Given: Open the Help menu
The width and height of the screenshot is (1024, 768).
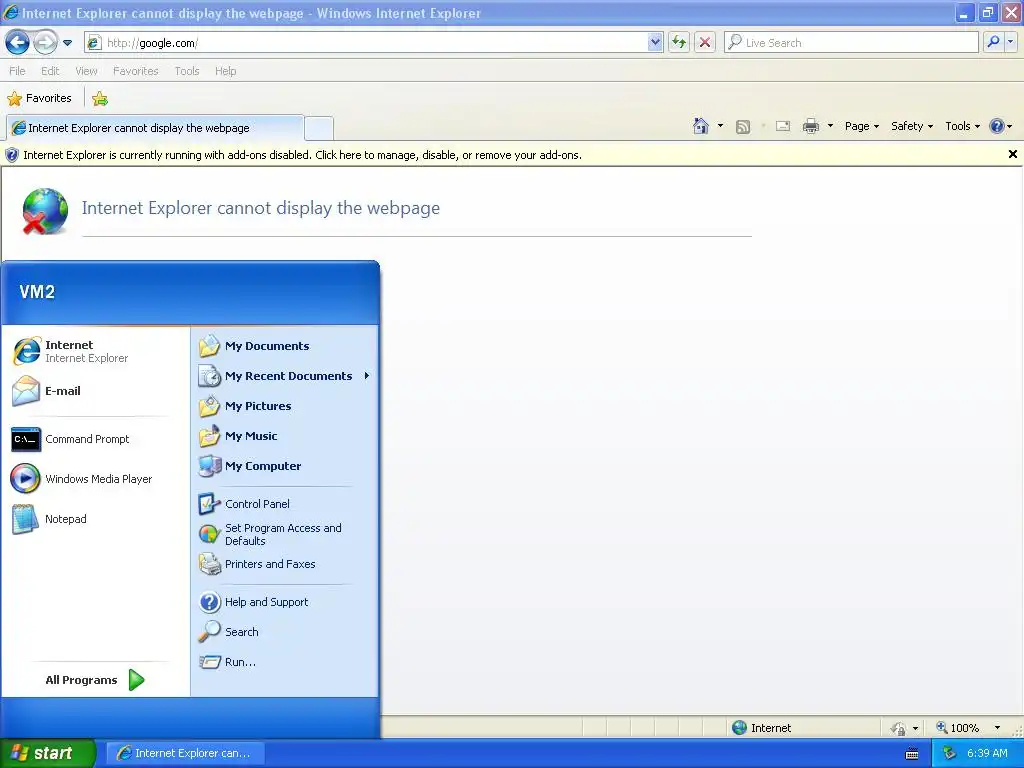Looking at the screenshot, I should click(x=225, y=71).
